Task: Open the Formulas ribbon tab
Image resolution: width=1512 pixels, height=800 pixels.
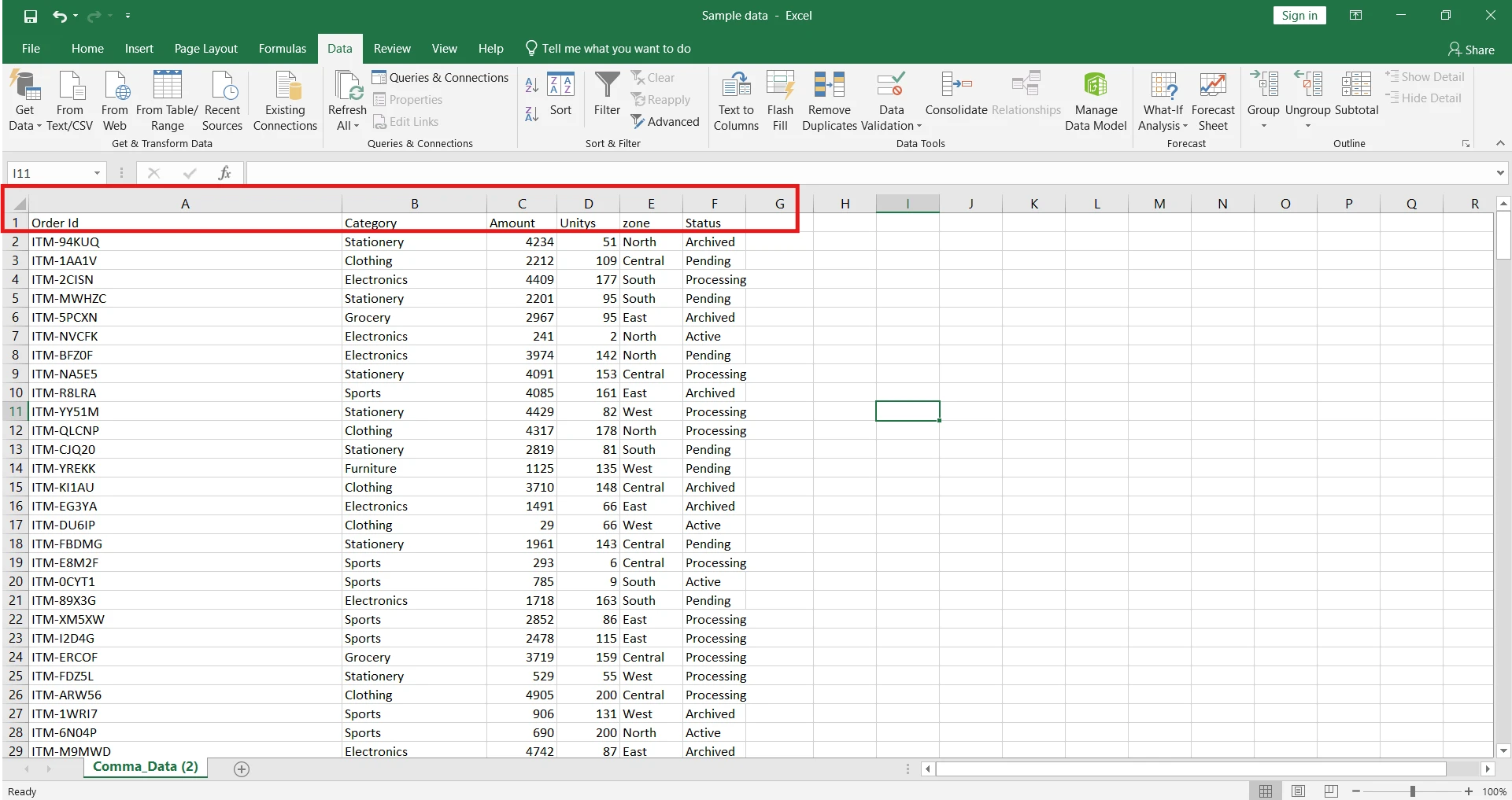Action: tap(282, 49)
